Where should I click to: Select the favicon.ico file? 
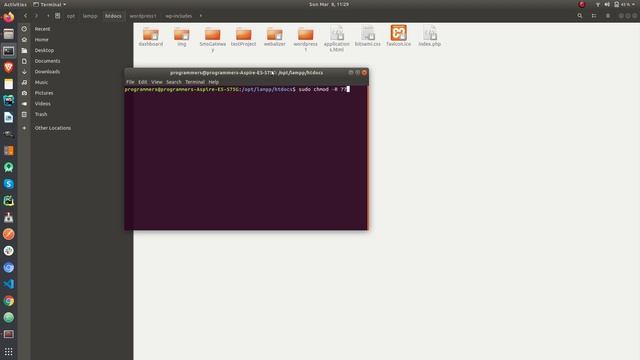[399, 36]
